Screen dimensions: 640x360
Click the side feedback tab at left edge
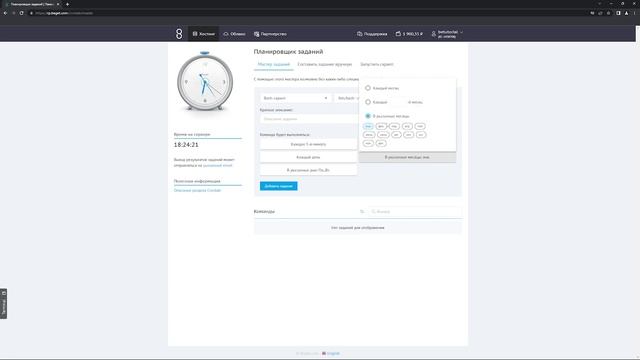(x=3, y=304)
